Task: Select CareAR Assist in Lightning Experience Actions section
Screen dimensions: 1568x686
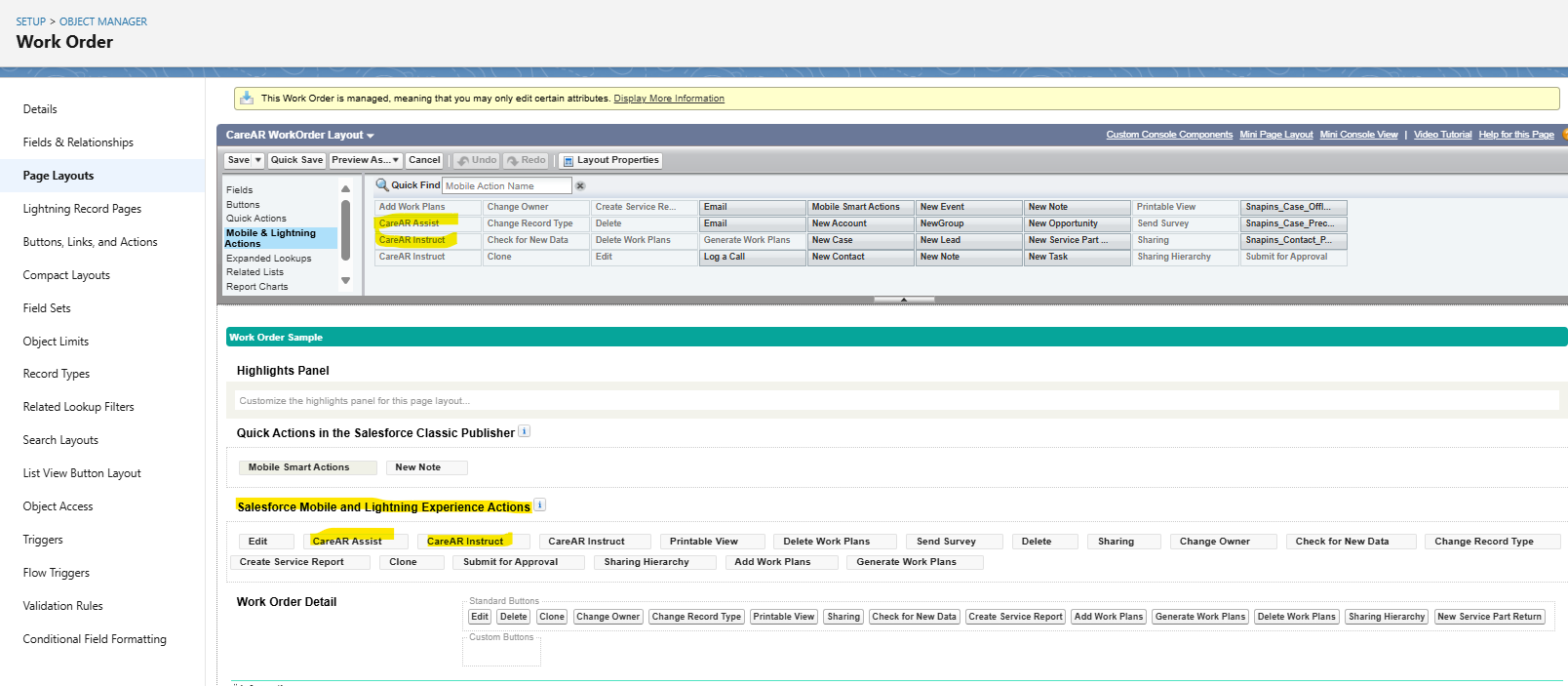Action: coord(355,542)
